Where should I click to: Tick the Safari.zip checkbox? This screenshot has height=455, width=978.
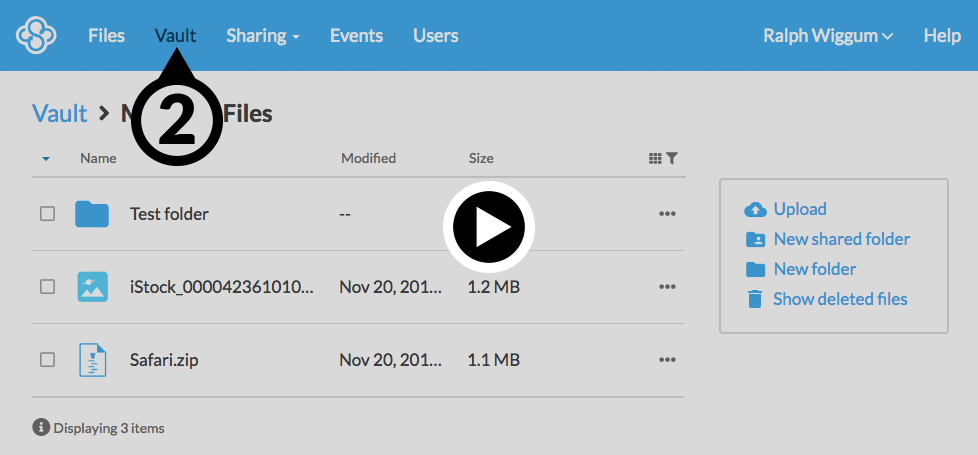pyautogui.click(x=47, y=360)
